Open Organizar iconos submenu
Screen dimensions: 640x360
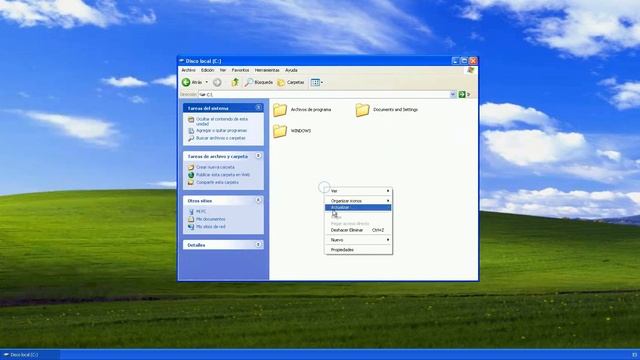pos(358,201)
